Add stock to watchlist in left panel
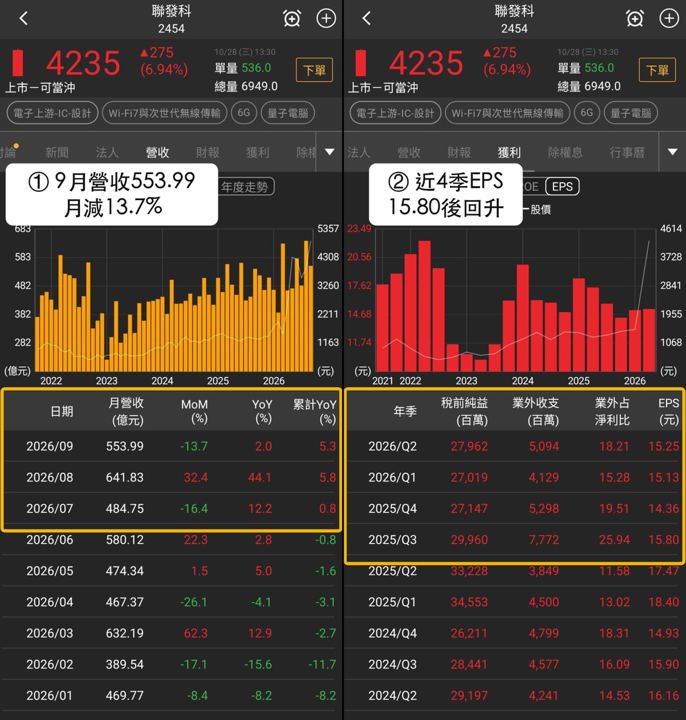The image size is (686, 720). pos(326,19)
